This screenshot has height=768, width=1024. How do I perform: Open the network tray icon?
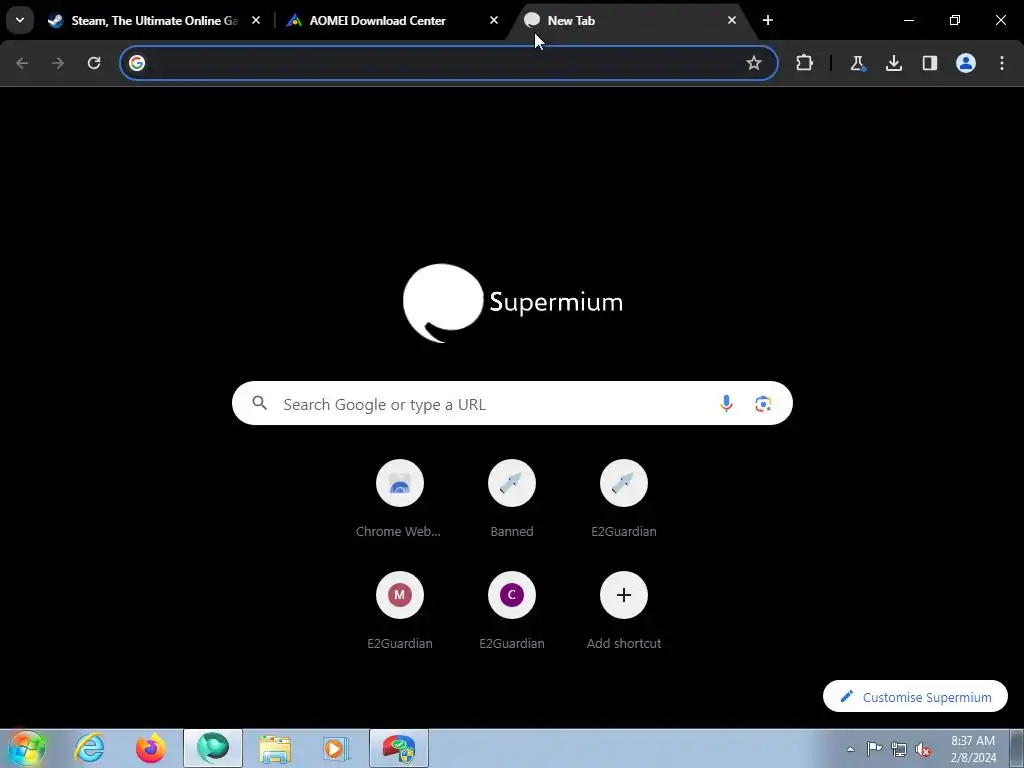click(x=899, y=749)
